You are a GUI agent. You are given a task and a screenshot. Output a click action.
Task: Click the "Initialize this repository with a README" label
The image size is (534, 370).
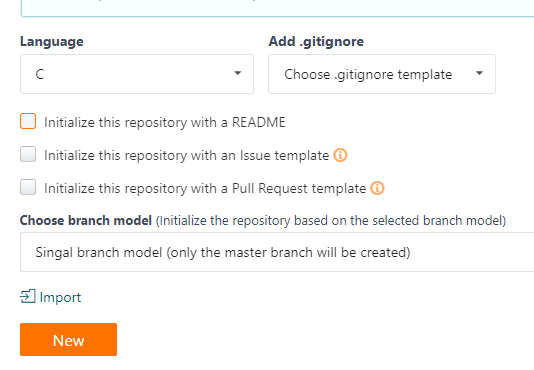[x=165, y=122]
